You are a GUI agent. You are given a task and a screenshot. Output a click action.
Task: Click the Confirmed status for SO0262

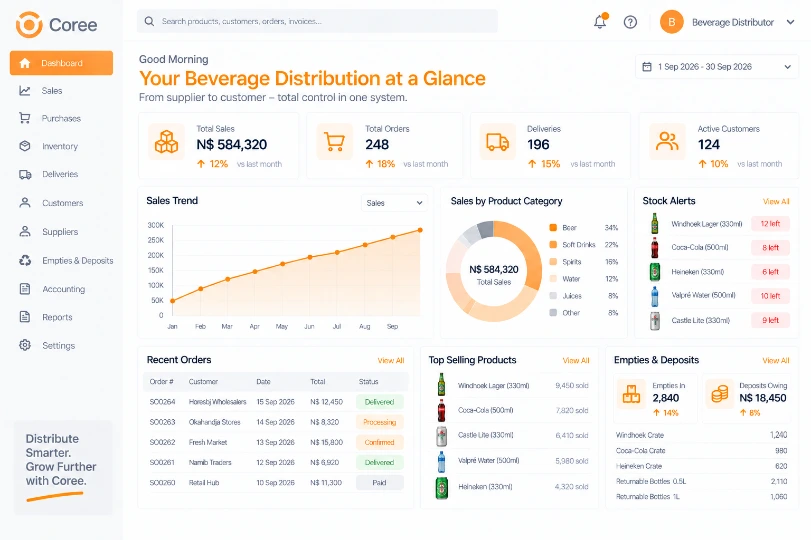(x=380, y=442)
